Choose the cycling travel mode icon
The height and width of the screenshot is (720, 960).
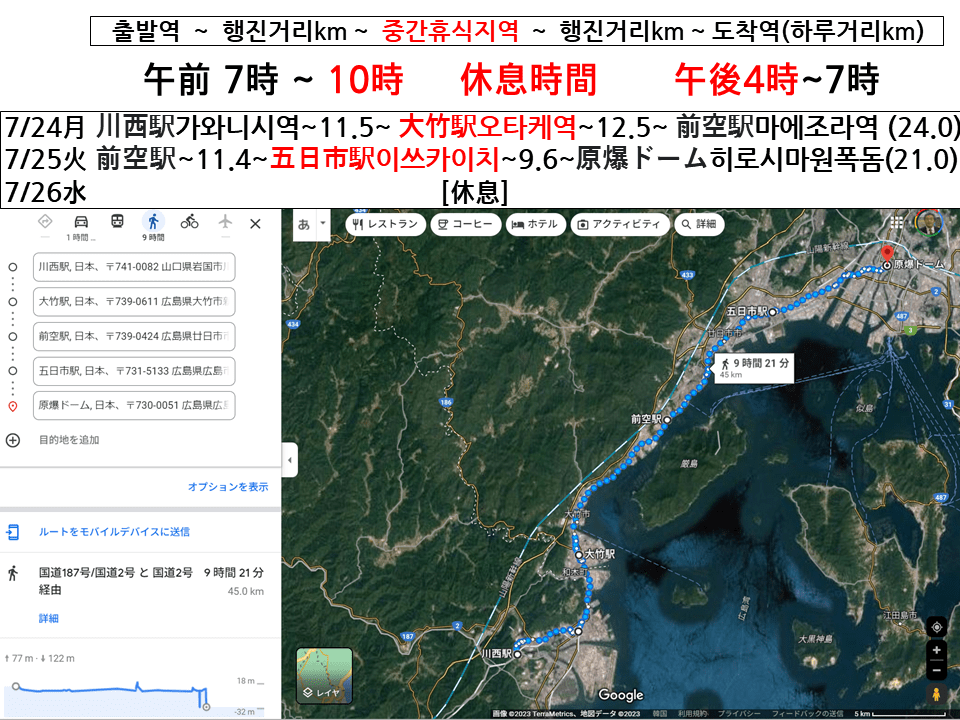point(189,222)
